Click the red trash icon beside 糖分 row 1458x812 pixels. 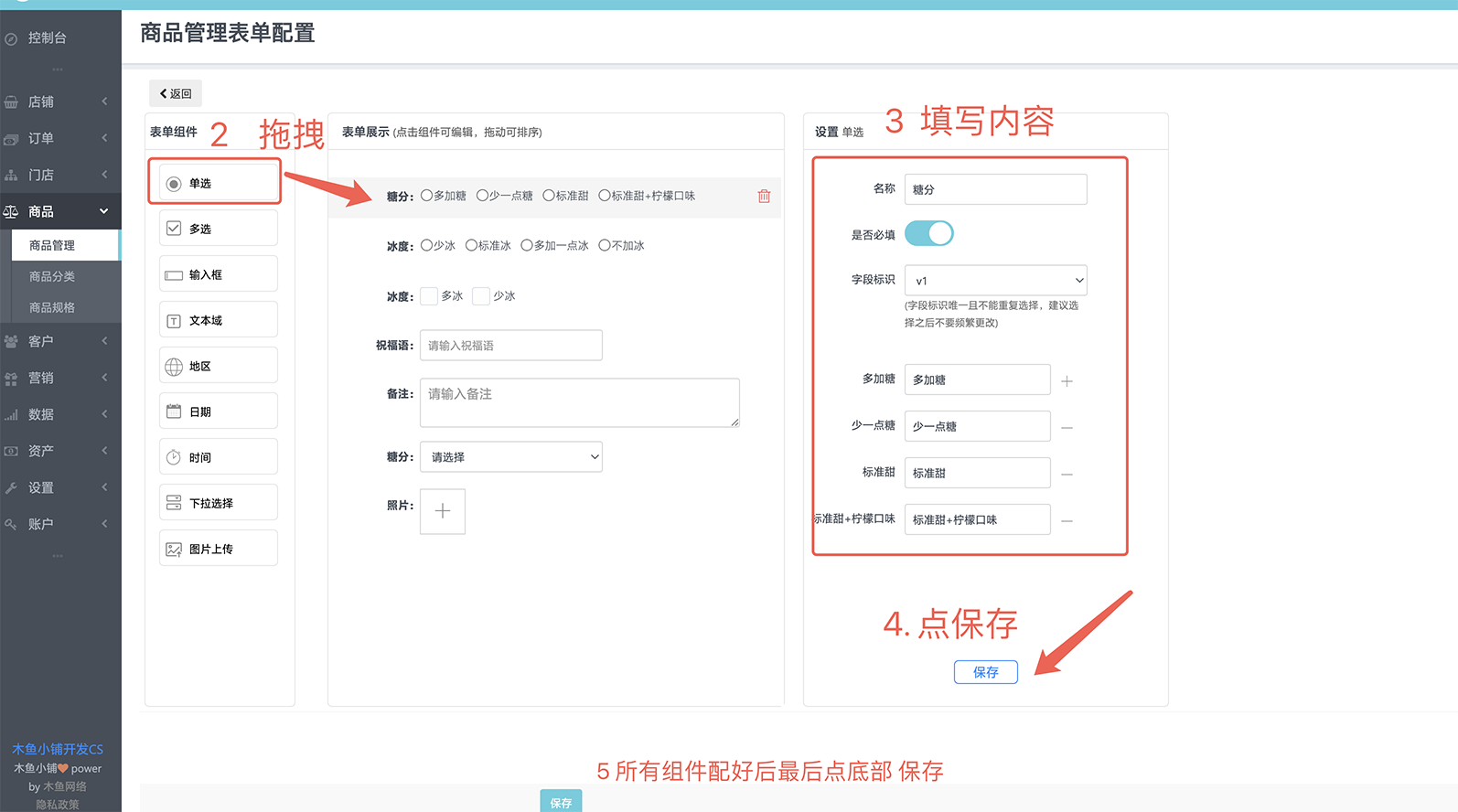pyautogui.click(x=764, y=197)
